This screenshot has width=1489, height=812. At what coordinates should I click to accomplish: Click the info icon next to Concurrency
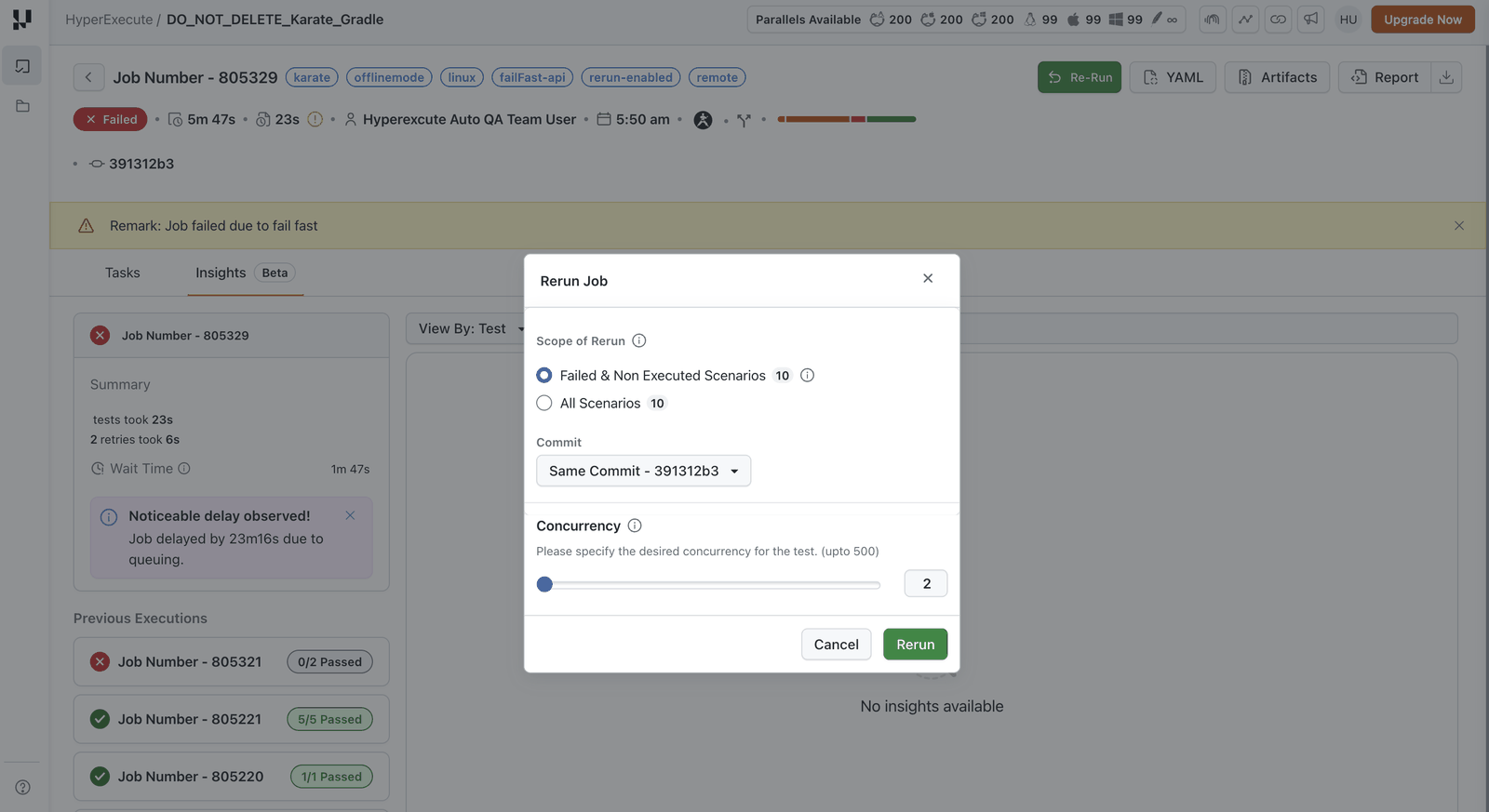point(635,526)
